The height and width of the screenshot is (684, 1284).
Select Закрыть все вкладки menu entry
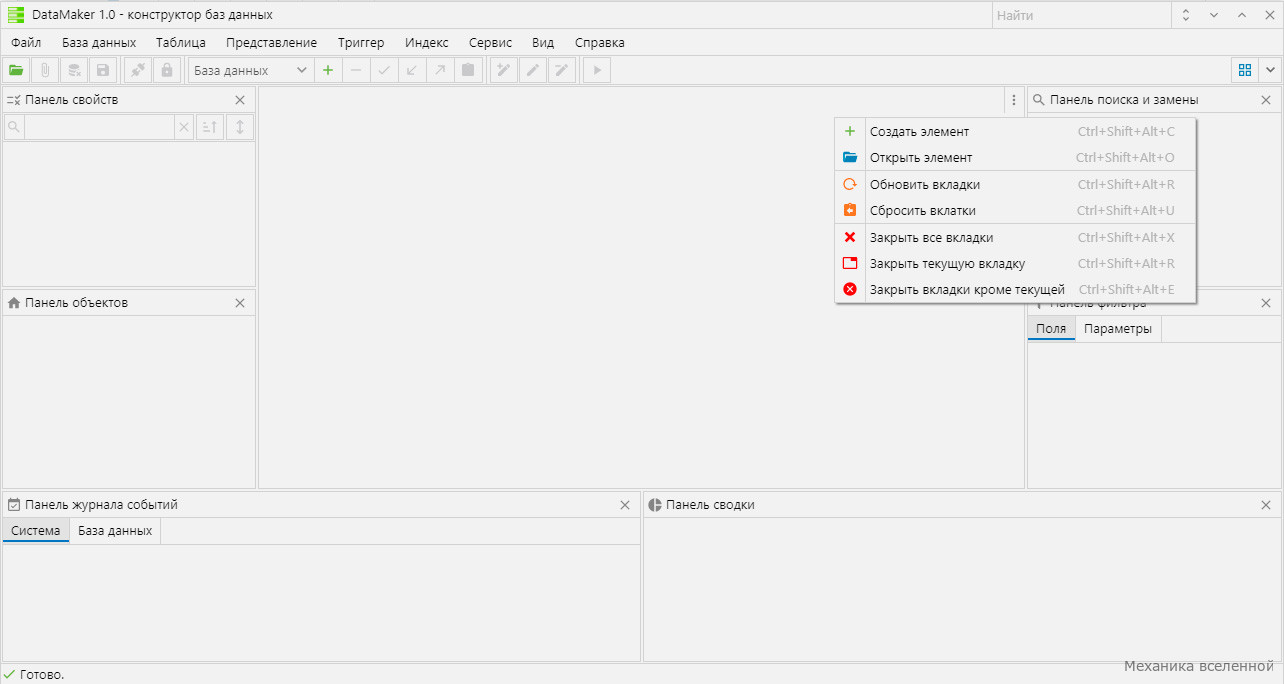[x=1015, y=237]
